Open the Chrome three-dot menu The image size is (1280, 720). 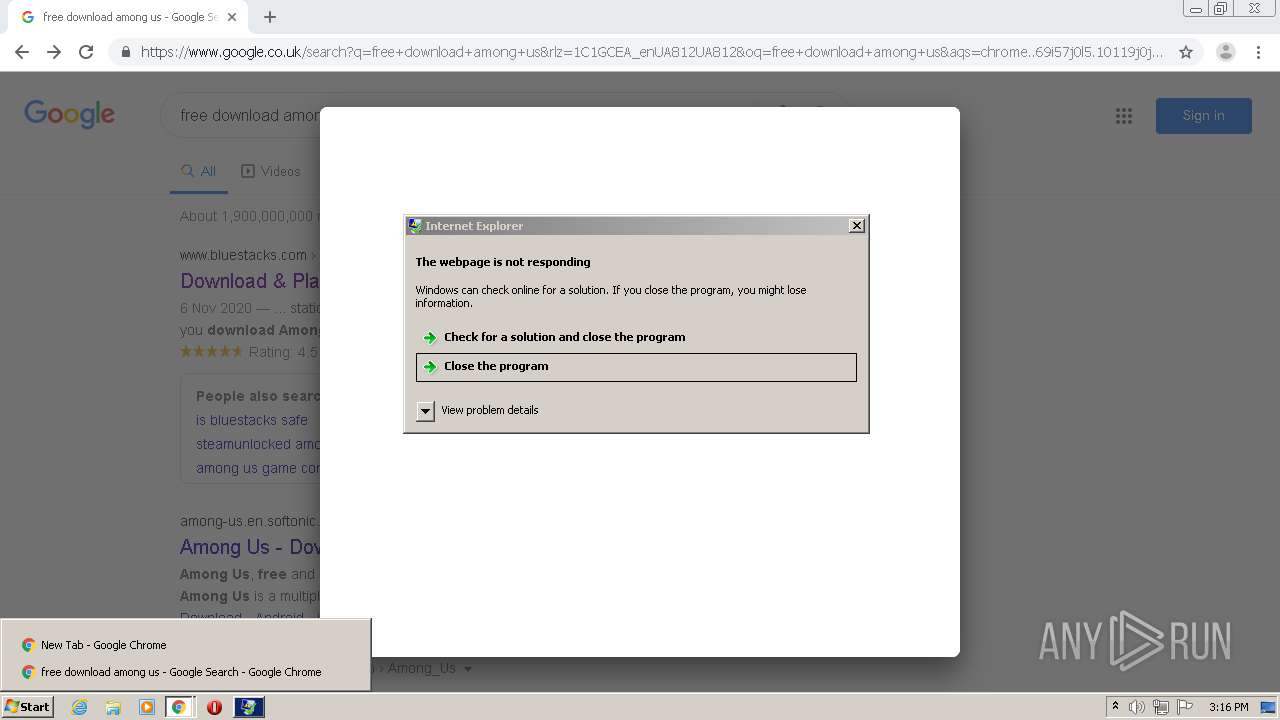[1258, 52]
